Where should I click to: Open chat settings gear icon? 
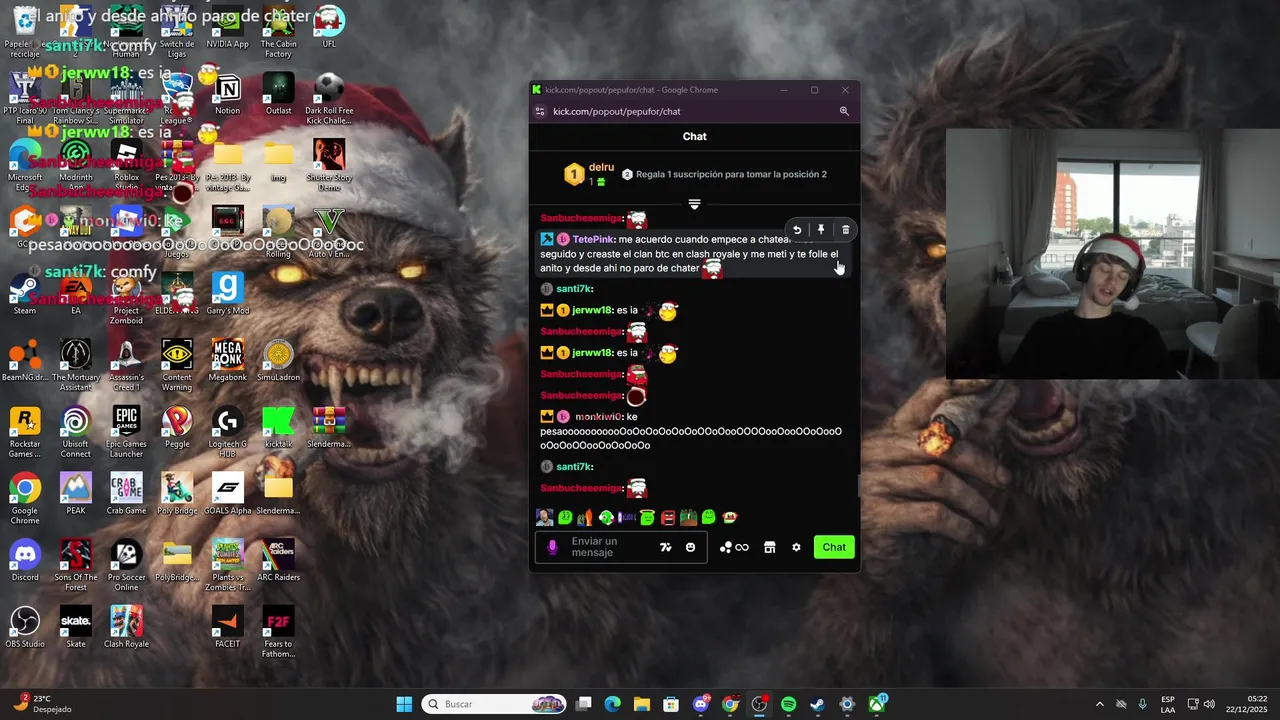pos(796,547)
